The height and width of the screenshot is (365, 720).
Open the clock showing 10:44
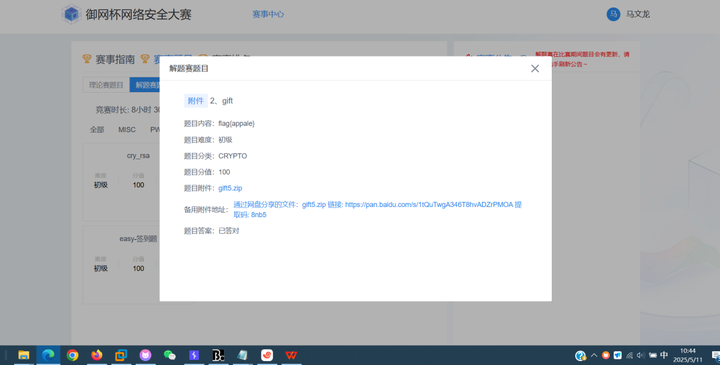(x=688, y=355)
